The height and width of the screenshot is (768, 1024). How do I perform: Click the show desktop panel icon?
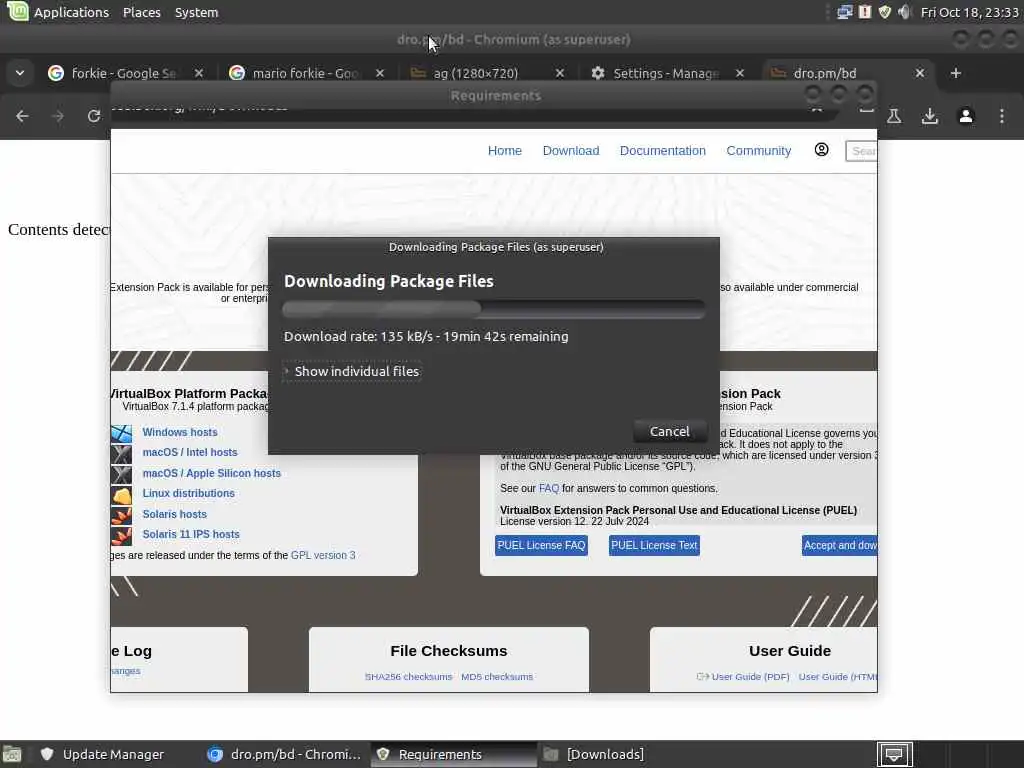click(x=894, y=755)
